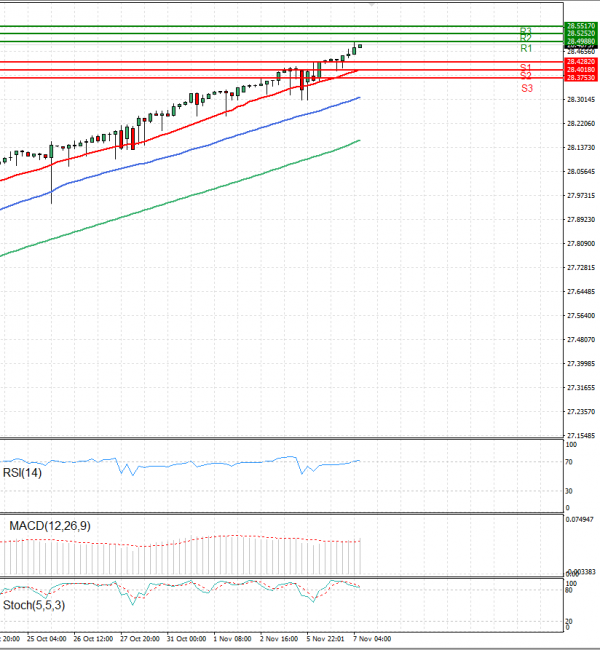Select the 28.37530 red price tag
This screenshot has height=650, width=600.
coord(581,77)
